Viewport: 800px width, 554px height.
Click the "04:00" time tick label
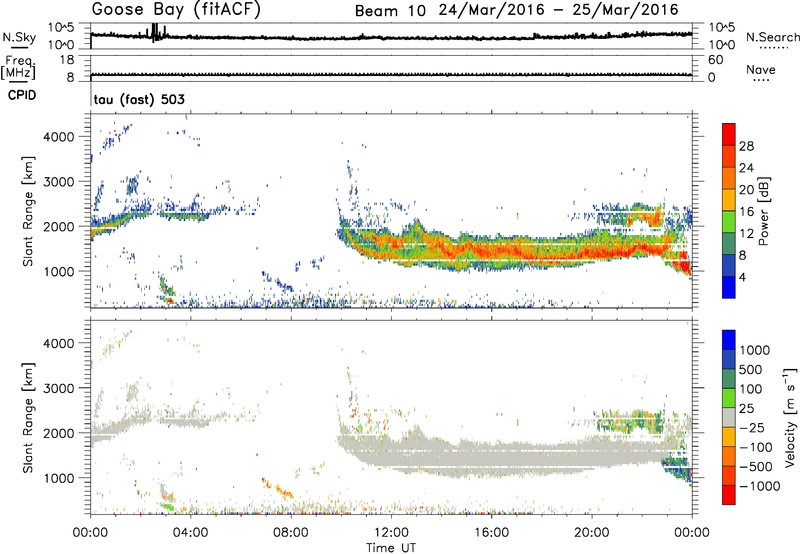(x=190, y=533)
